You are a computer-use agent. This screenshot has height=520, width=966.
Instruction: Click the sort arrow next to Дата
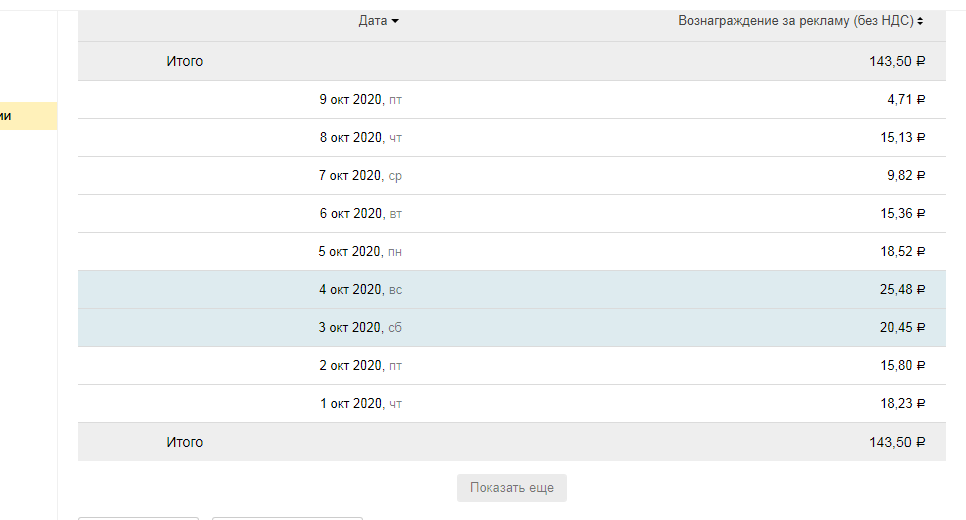pyautogui.click(x=395, y=21)
